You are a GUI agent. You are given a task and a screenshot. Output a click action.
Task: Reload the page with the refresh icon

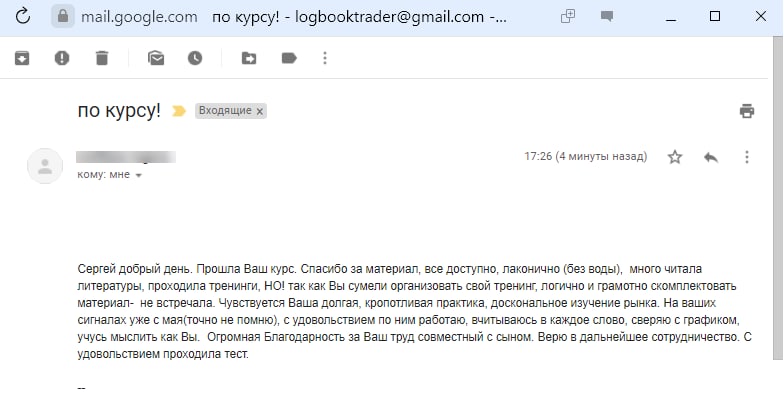pyautogui.click(x=23, y=16)
